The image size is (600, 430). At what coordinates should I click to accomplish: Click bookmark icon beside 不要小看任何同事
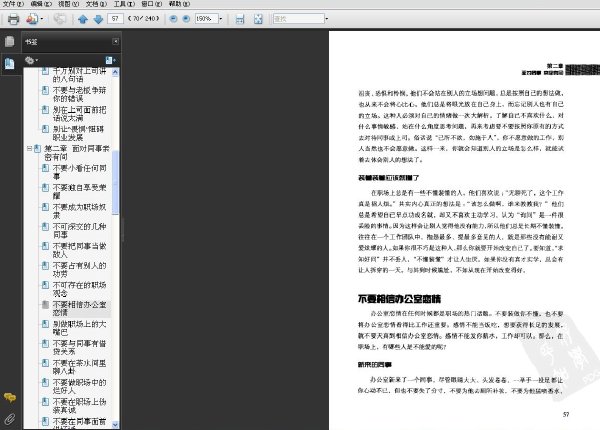[45, 168]
